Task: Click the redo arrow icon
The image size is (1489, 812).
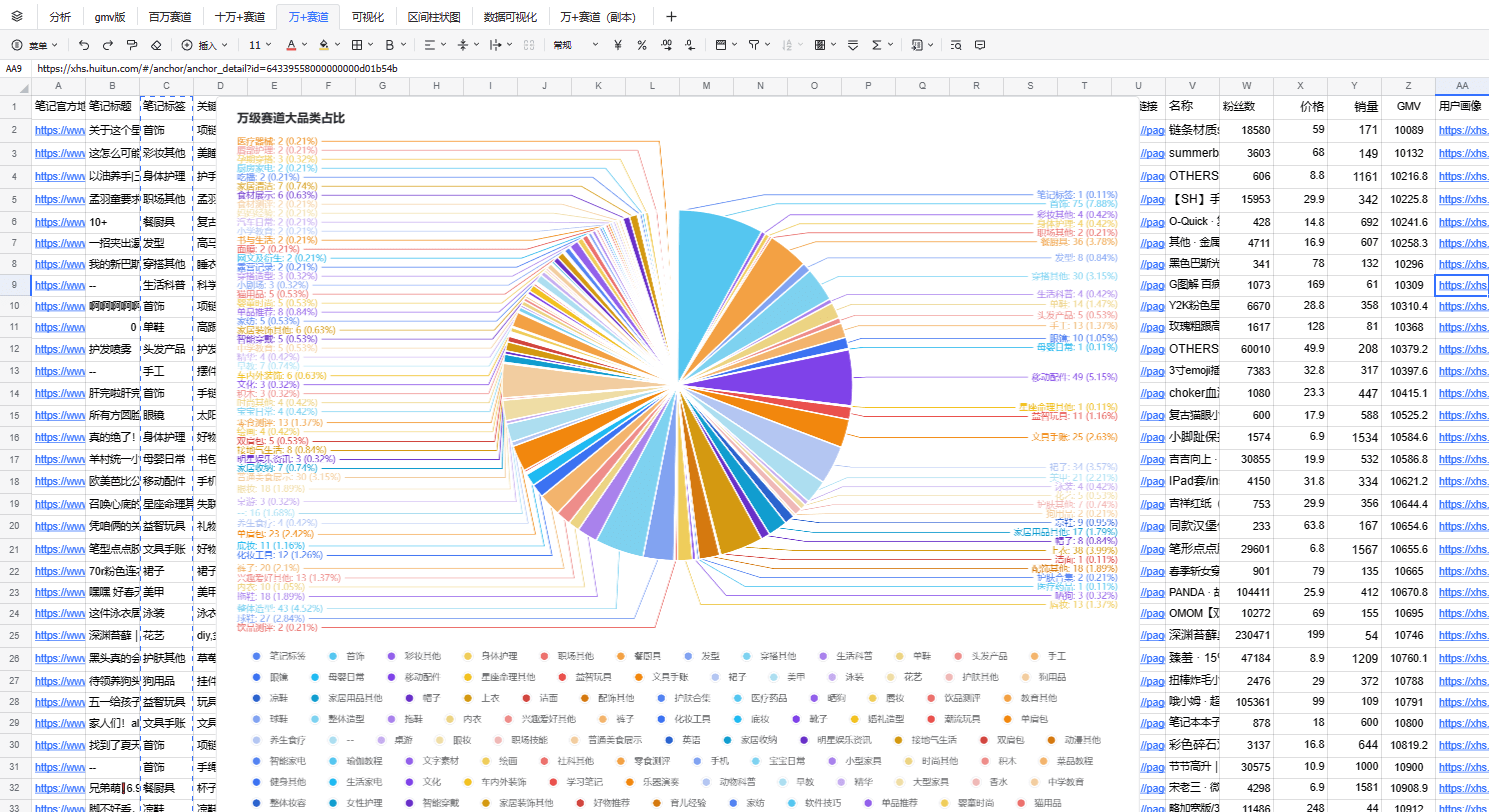Action: pyautogui.click(x=107, y=45)
